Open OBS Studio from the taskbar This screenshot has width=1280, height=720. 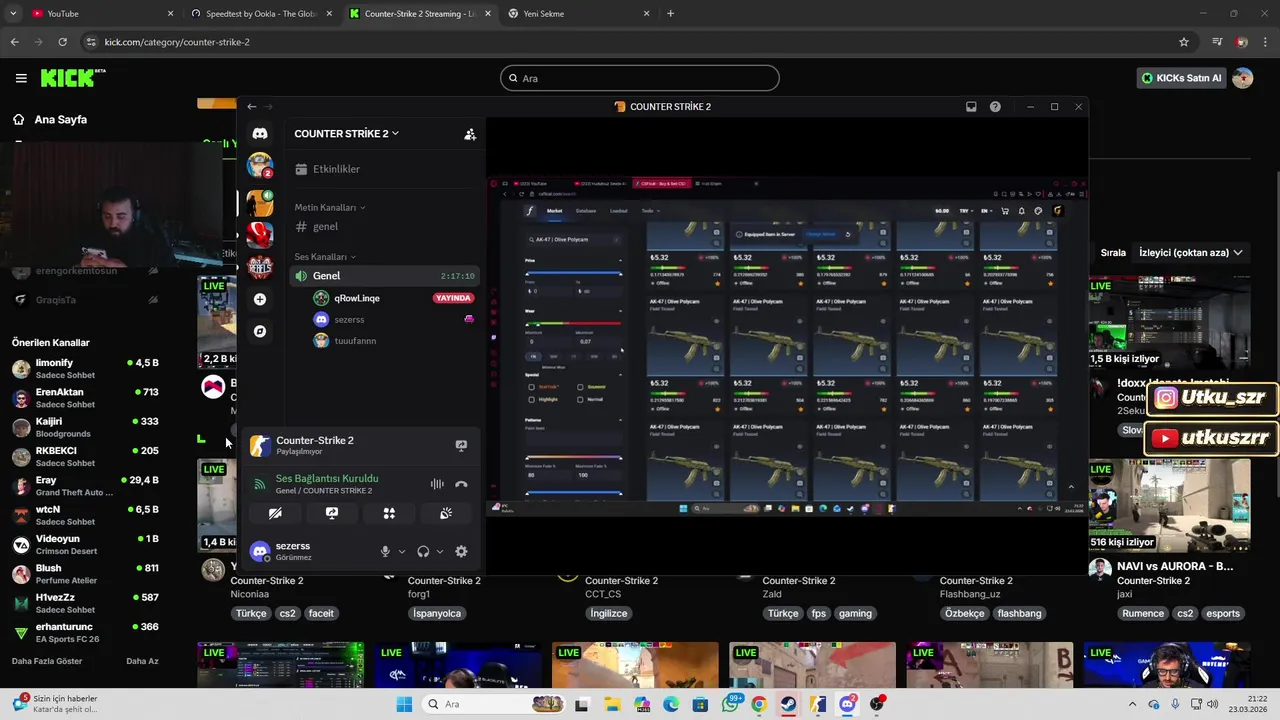[877, 704]
